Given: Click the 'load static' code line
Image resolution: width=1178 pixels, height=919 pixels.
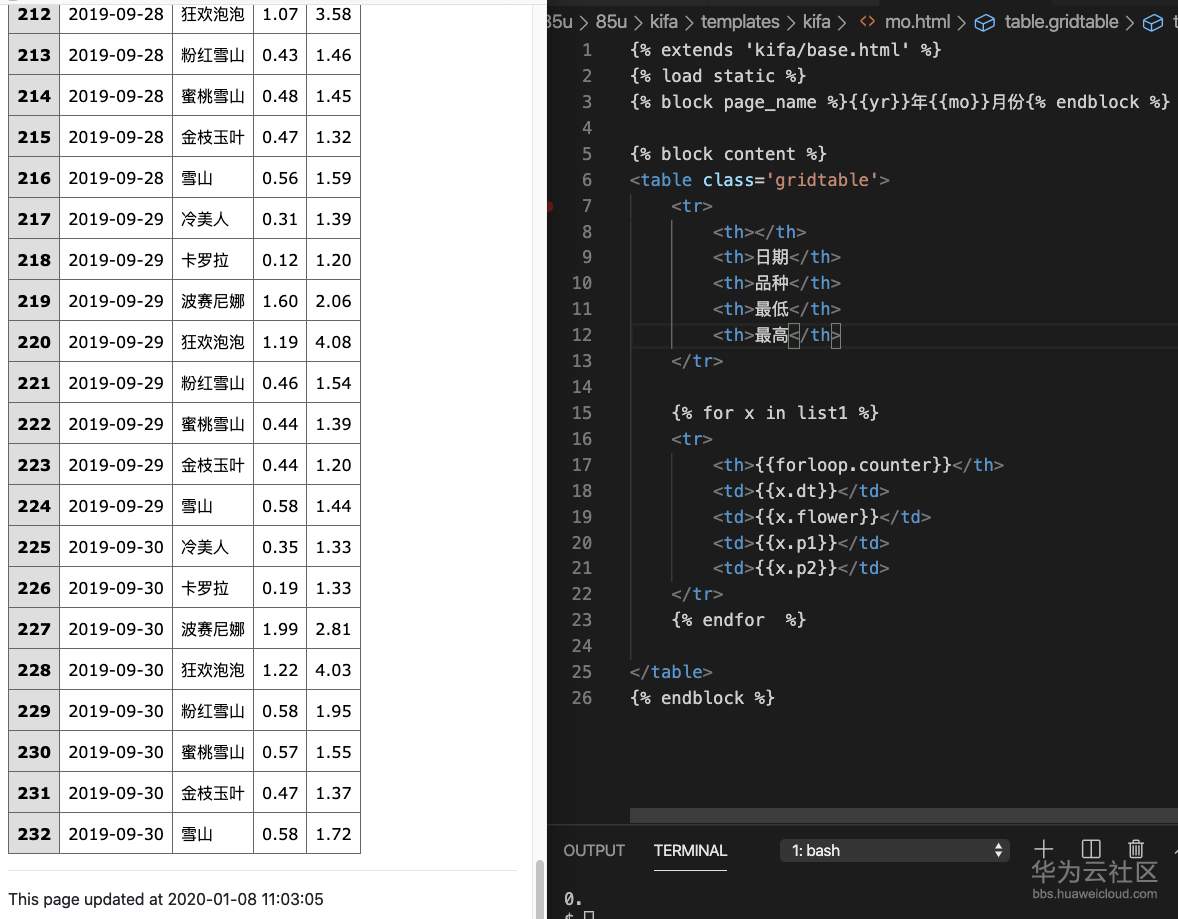Looking at the screenshot, I should click(x=718, y=76).
